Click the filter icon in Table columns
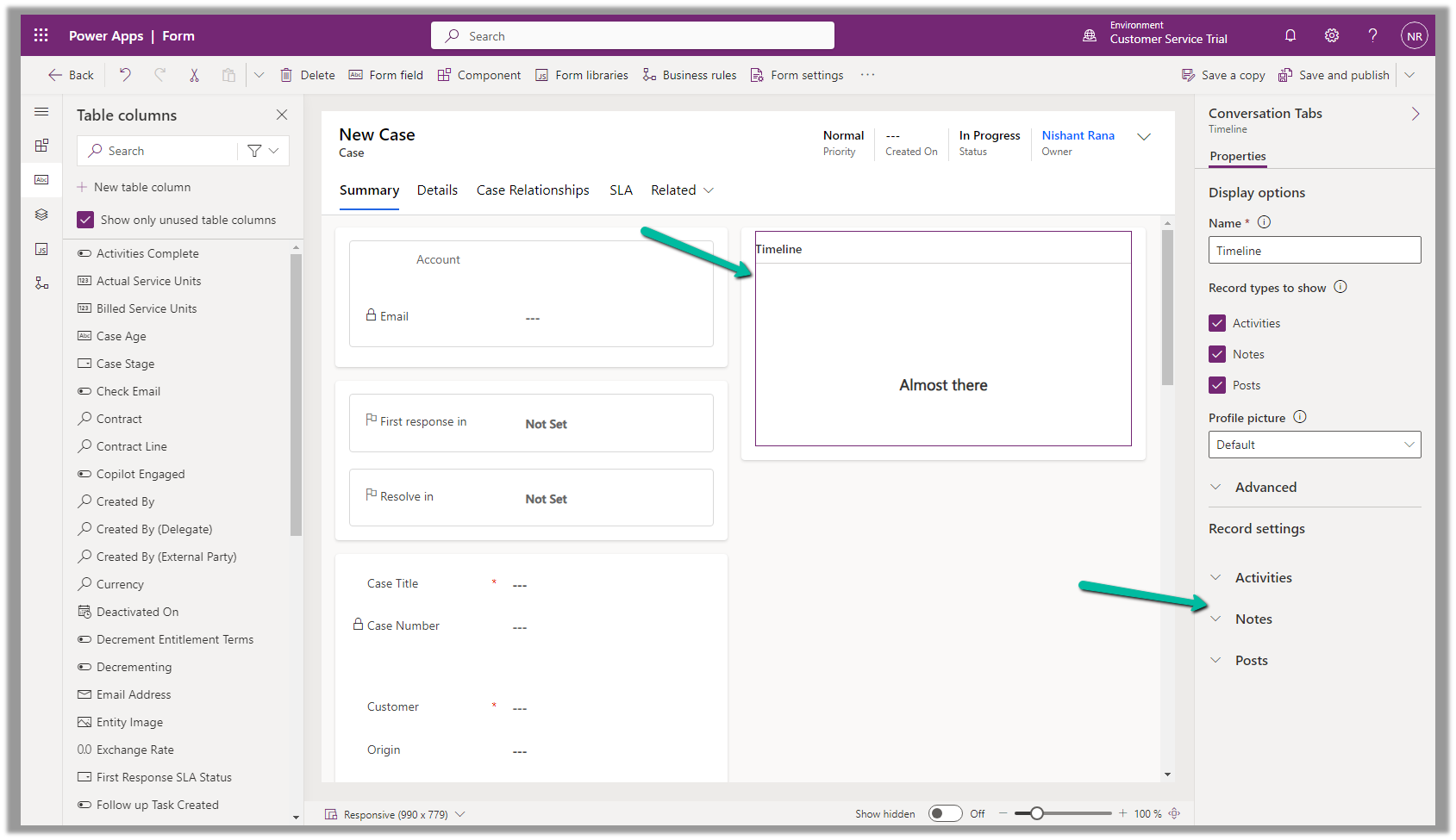1456x840 pixels. point(254,151)
